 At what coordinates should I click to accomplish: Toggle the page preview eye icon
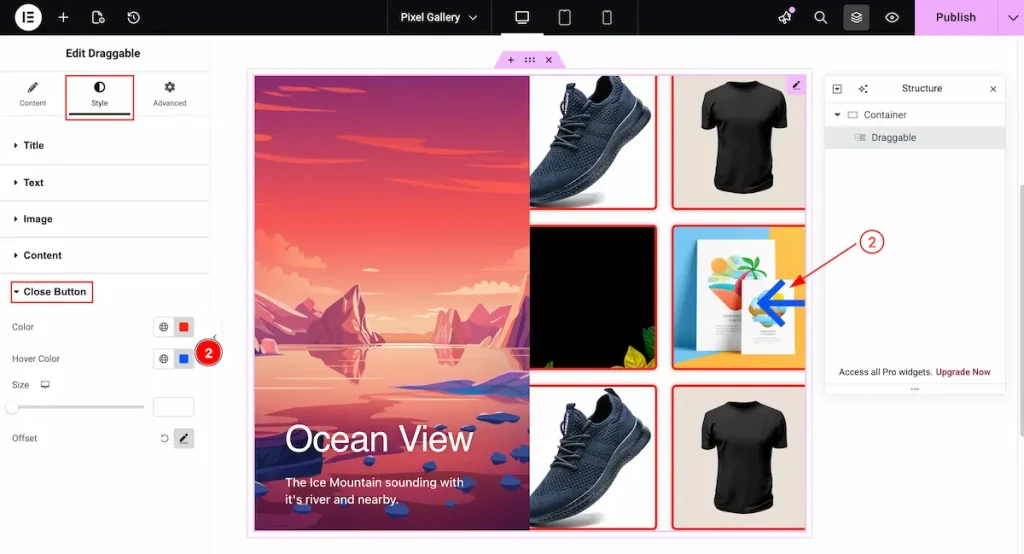tap(892, 17)
